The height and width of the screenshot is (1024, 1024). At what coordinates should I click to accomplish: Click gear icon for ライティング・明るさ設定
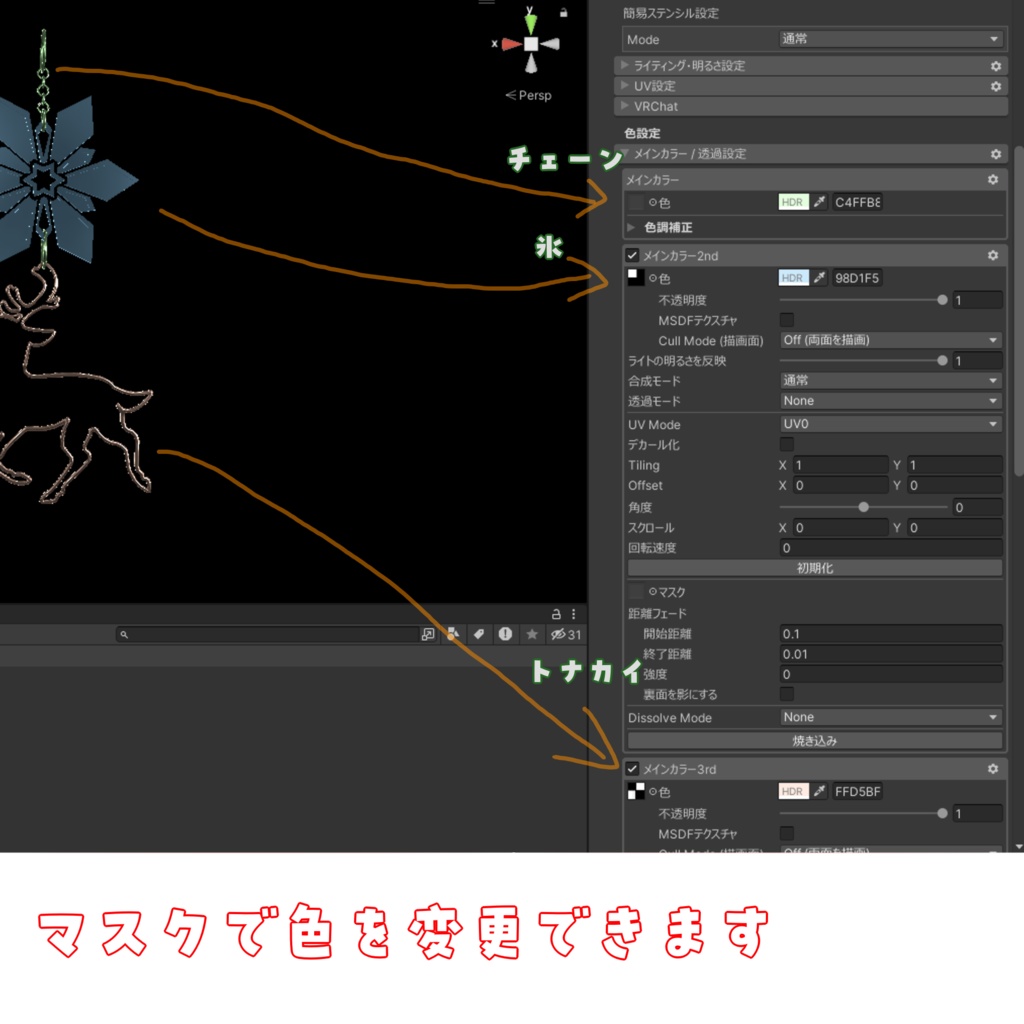(995, 66)
